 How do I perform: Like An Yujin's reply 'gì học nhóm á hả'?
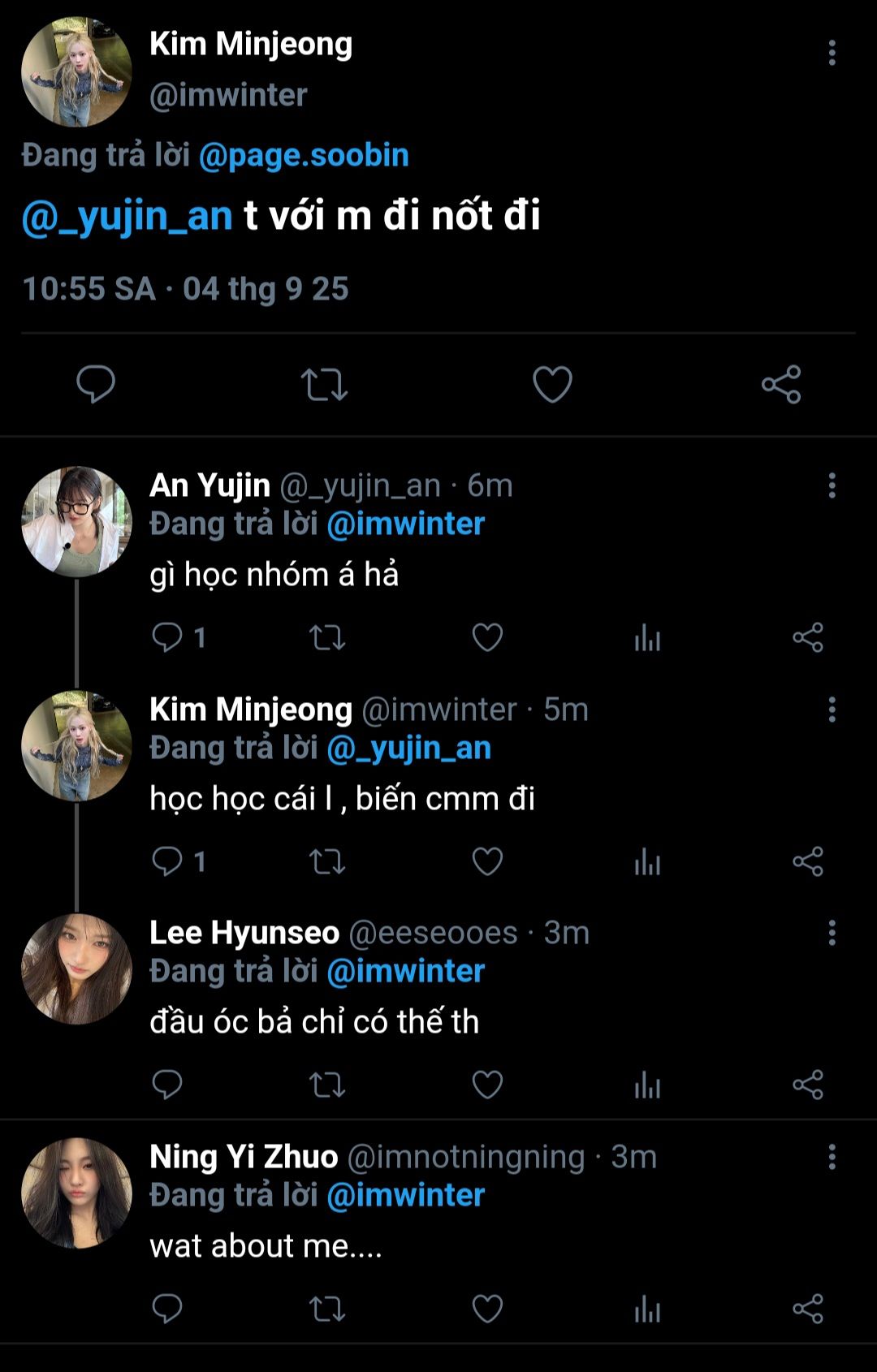487,638
